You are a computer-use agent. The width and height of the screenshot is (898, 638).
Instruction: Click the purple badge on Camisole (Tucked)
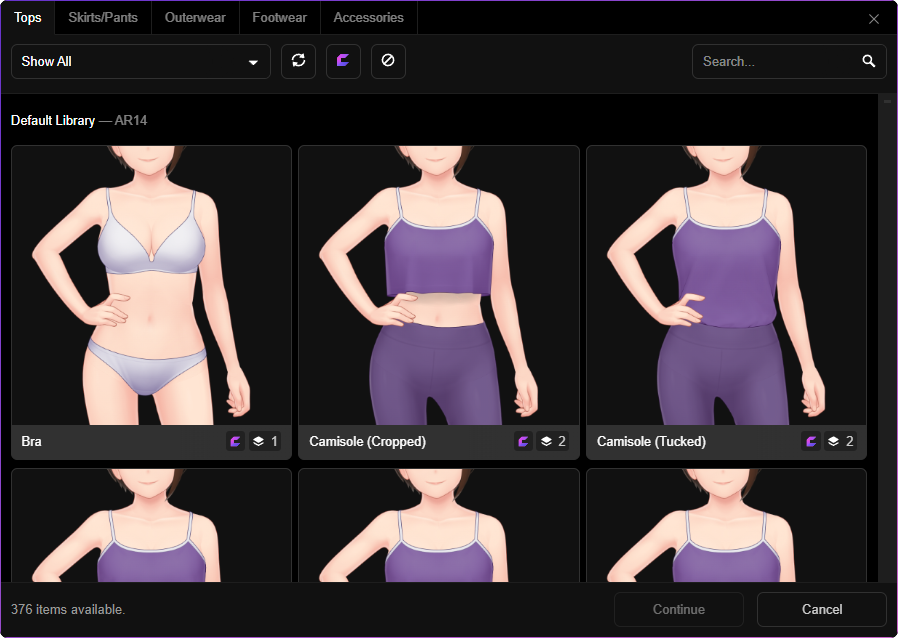pos(811,442)
